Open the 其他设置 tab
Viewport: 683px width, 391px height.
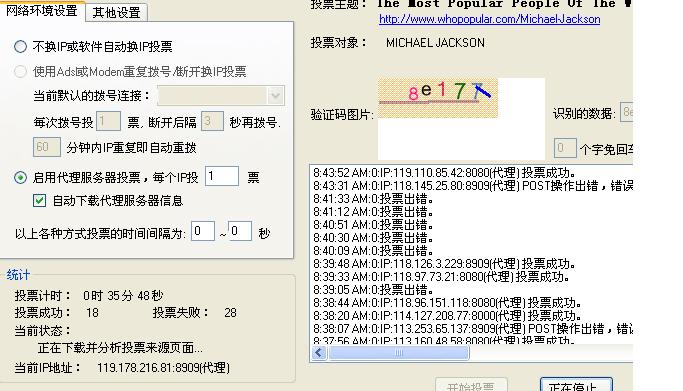point(116,12)
